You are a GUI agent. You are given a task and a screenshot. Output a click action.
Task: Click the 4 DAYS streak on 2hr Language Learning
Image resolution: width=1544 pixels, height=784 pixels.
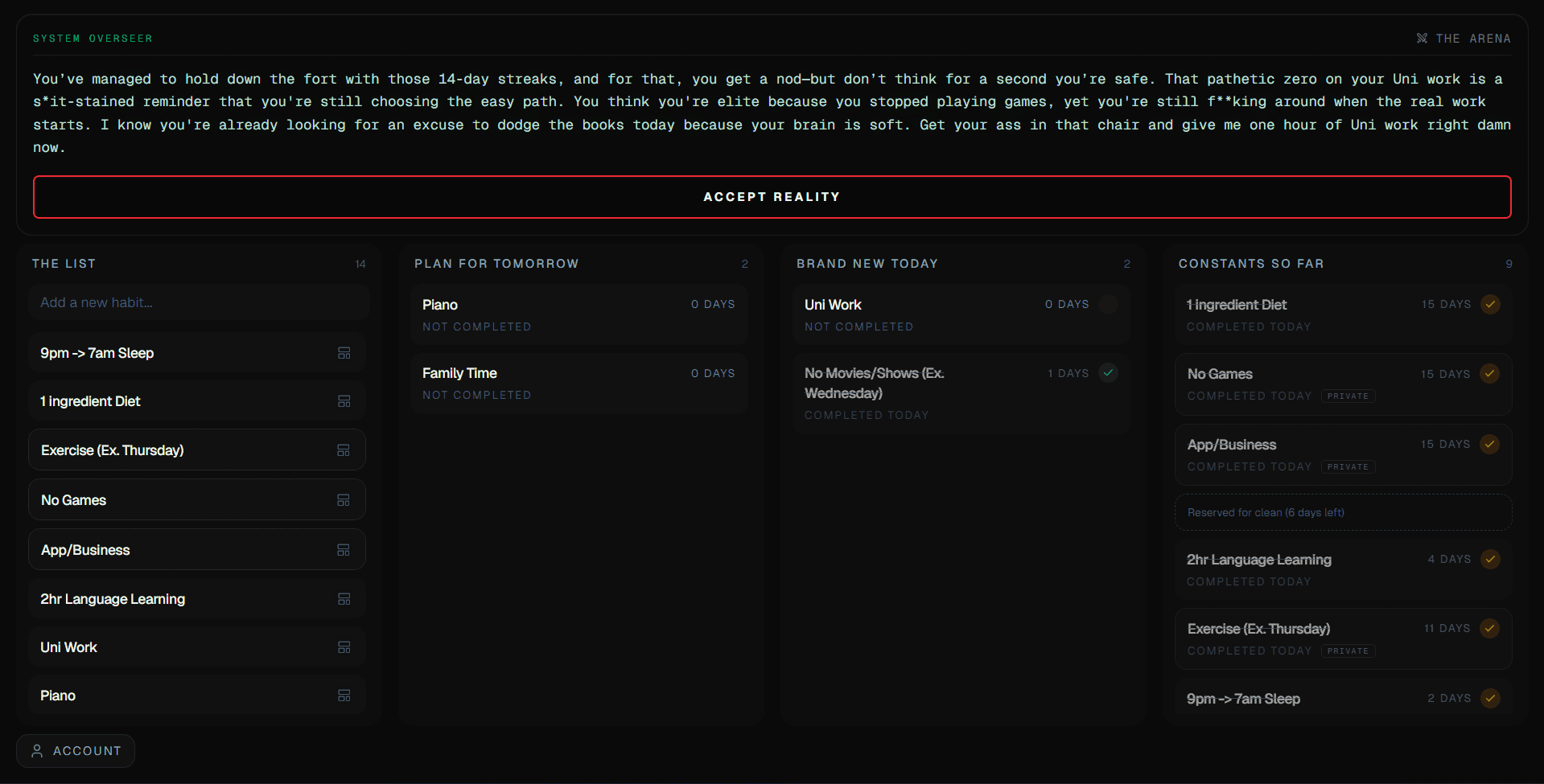[1449, 559]
